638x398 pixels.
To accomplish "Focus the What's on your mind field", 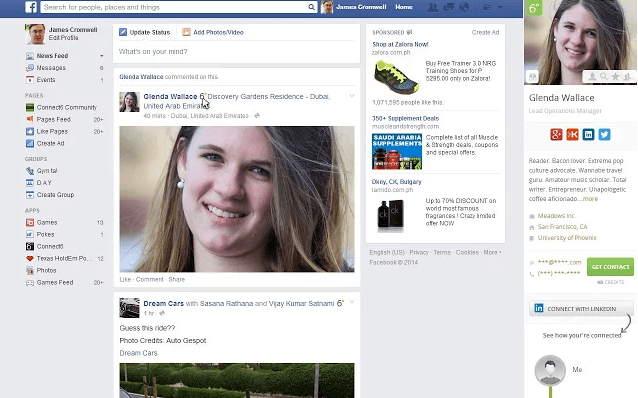I will pos(236,52).
